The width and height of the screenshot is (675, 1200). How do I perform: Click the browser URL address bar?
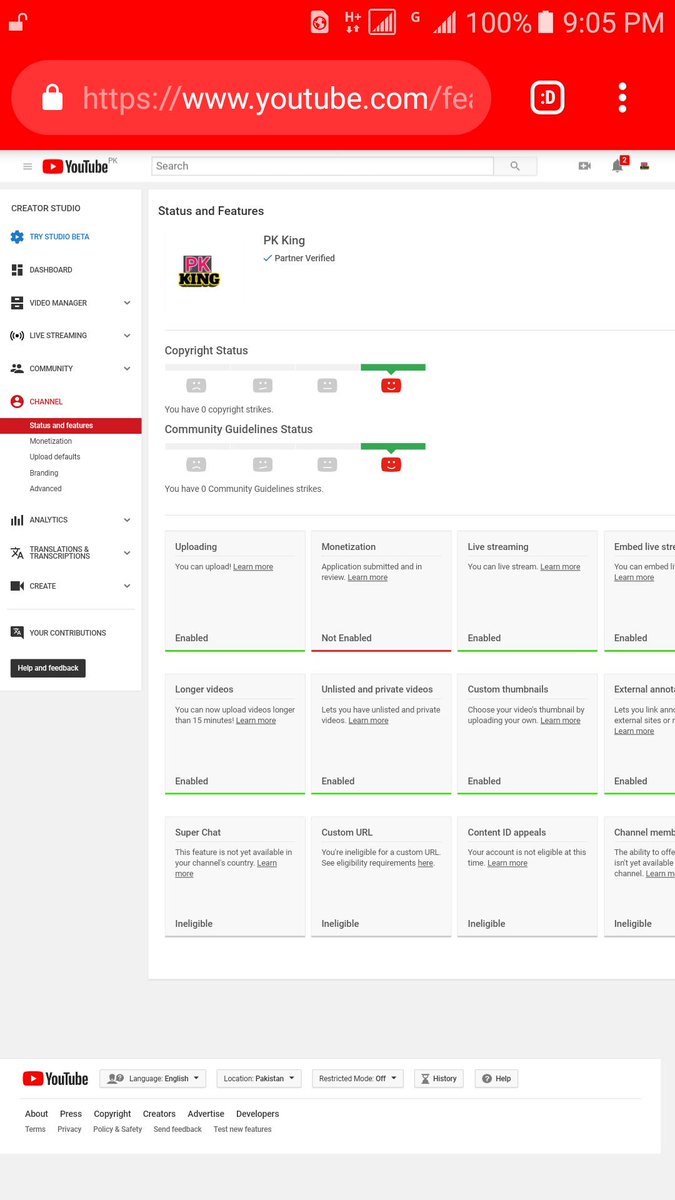pyautogui.click(x=250, y=97)
